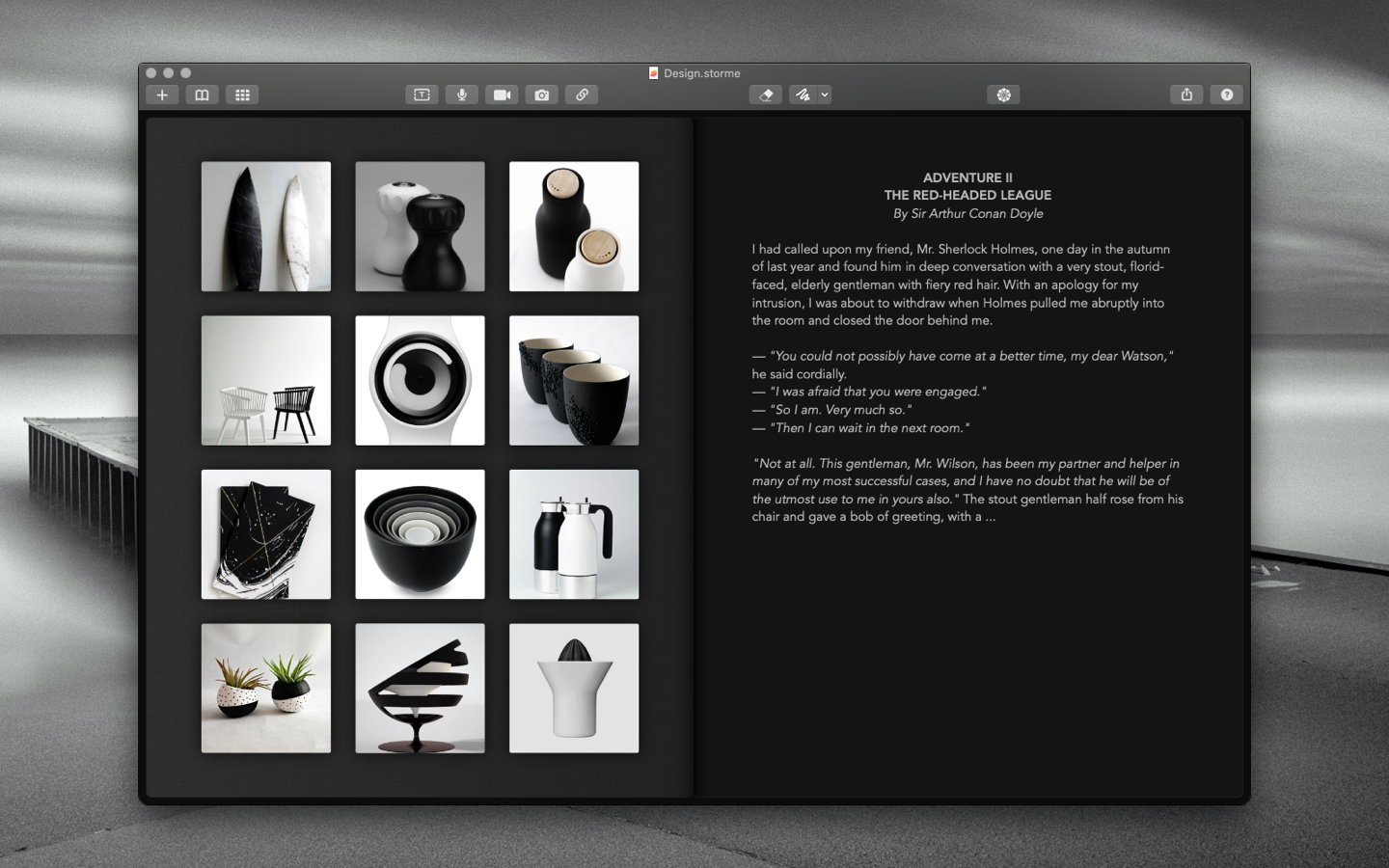Image resolution: width=1389 pixels, height=868 pixels.
Task: Open the settings gear
Action: (1003, 95)
